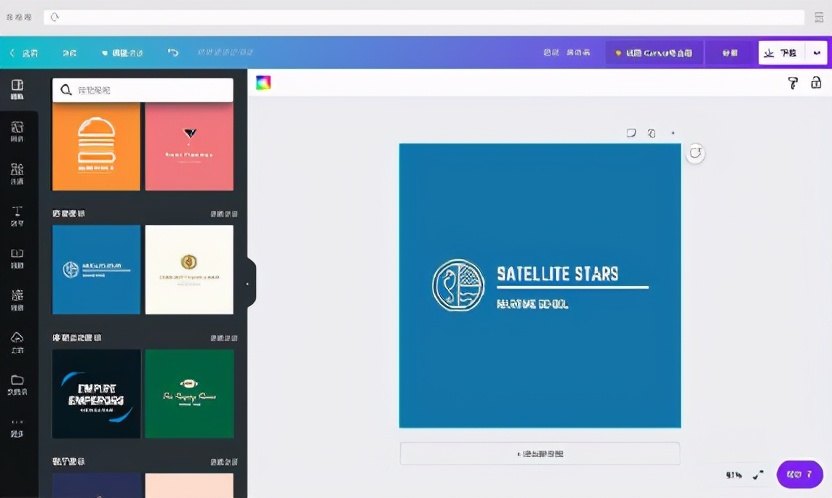Choose the pink cocktail glass logo template
832x498 pixels.
tap(189, 146)
